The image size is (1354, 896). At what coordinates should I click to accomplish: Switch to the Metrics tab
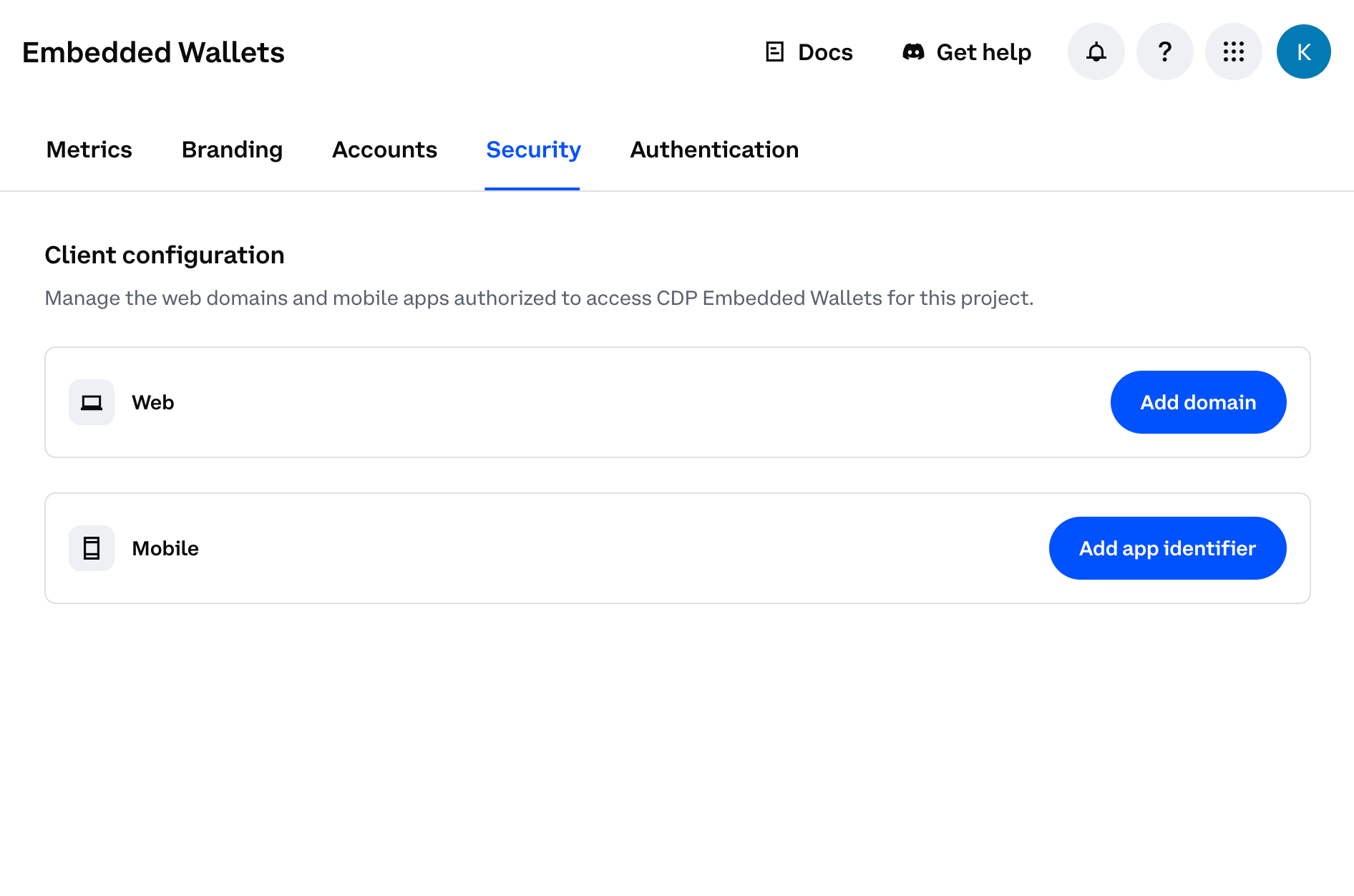[x=89, y=150]
